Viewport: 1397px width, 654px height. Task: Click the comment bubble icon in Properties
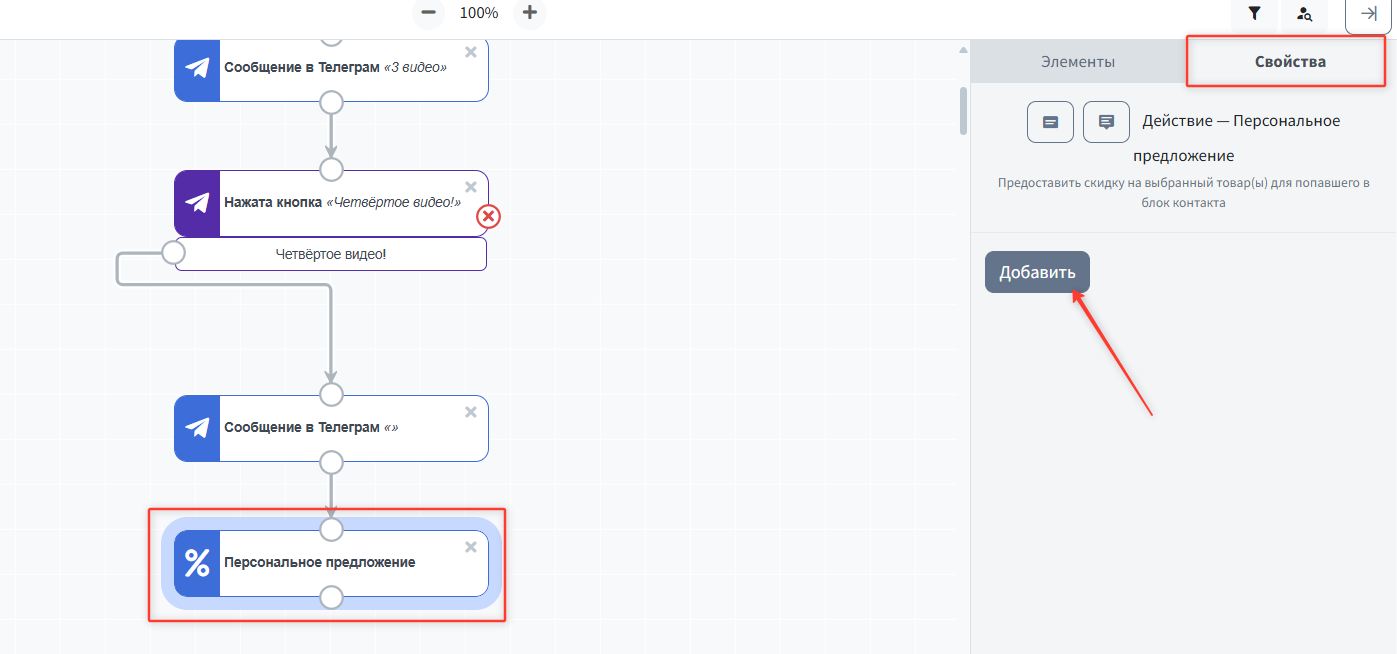point(1106,122)
